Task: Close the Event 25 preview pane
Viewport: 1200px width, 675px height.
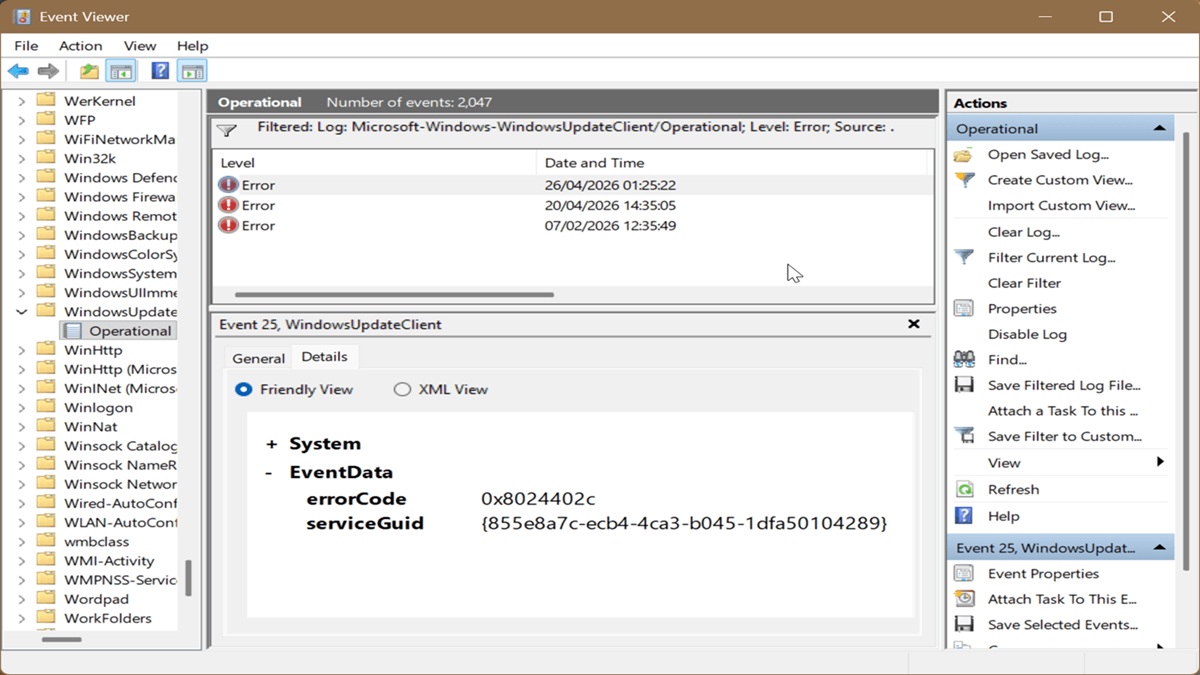Action: (913, 324)
